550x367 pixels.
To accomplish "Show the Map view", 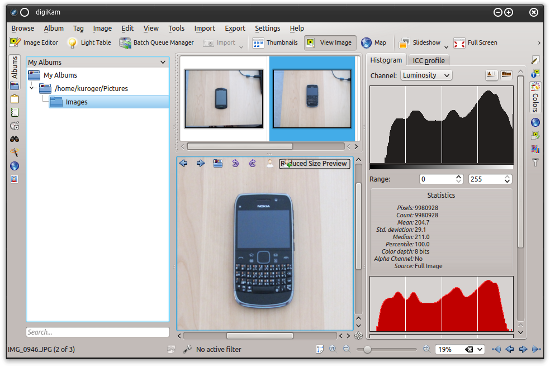I will pos(374,43).
